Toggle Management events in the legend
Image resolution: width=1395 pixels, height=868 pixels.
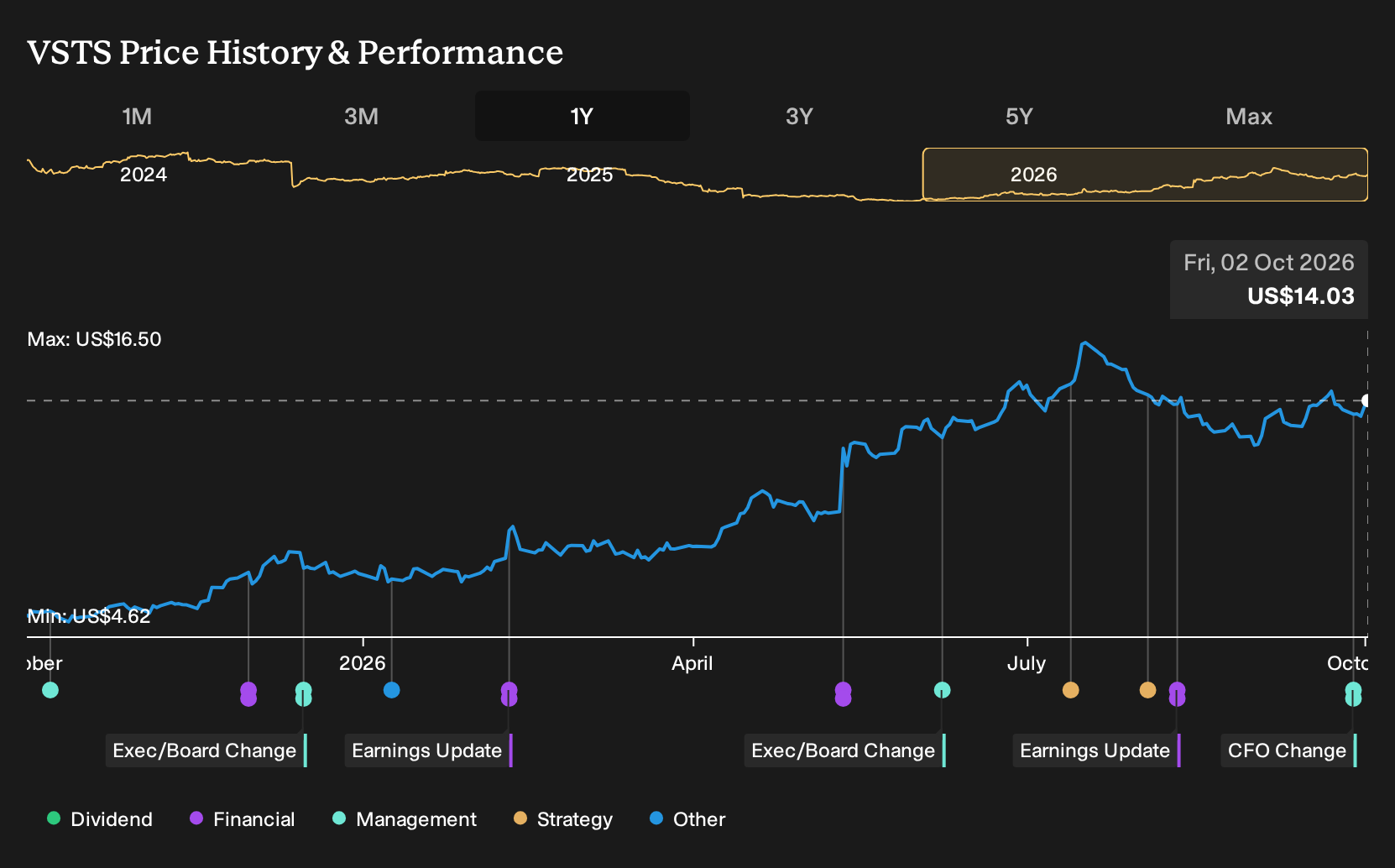coord(405,819)
